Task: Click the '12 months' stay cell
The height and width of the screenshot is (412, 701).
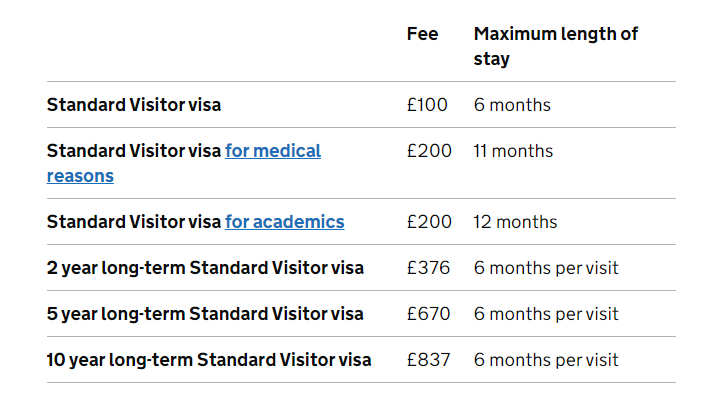Action: (515, 221)
